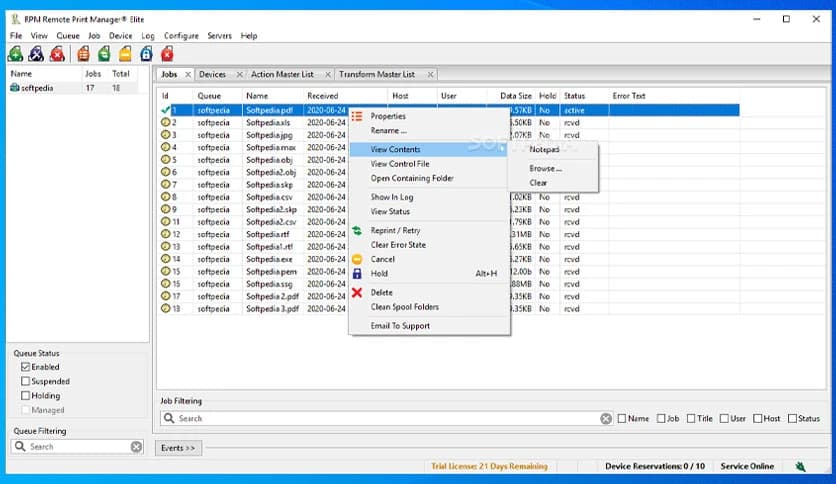This screenshot has width=836, height=484.
Task: Click the red delete job toolbar icon
Action: coord(167,54)
